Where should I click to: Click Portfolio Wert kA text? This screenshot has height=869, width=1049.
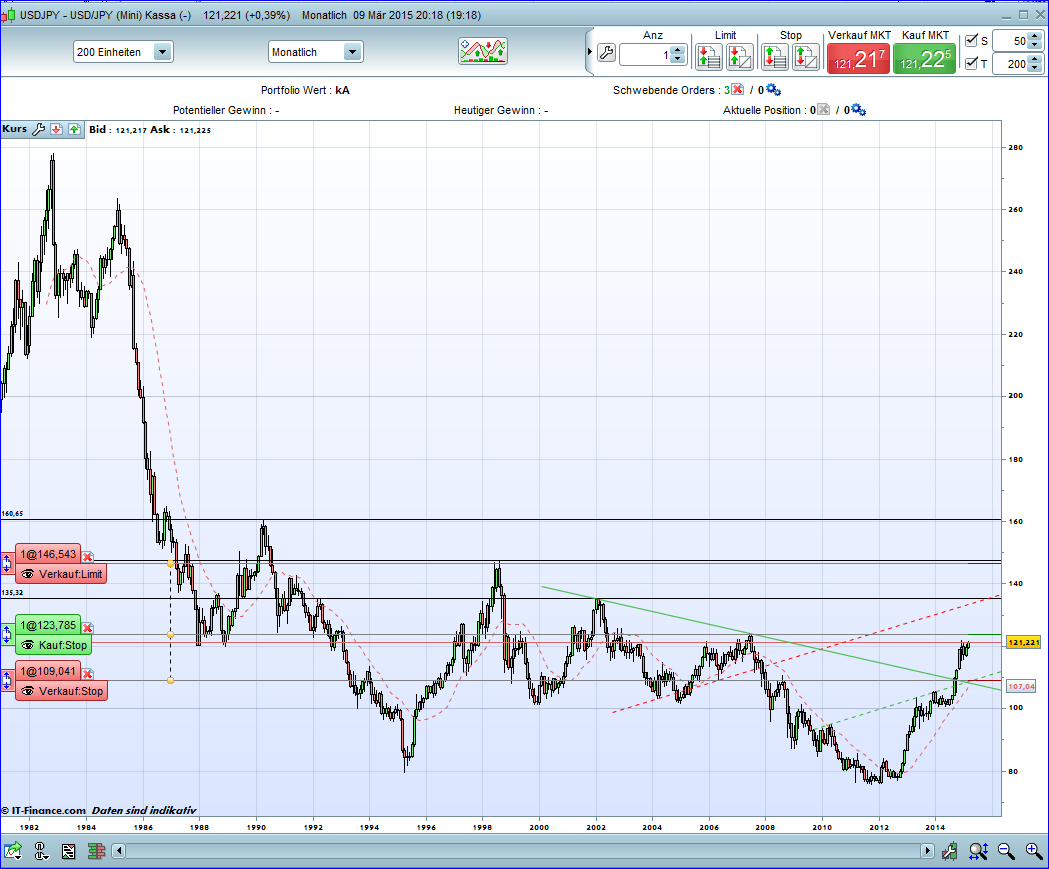(305, 90)
